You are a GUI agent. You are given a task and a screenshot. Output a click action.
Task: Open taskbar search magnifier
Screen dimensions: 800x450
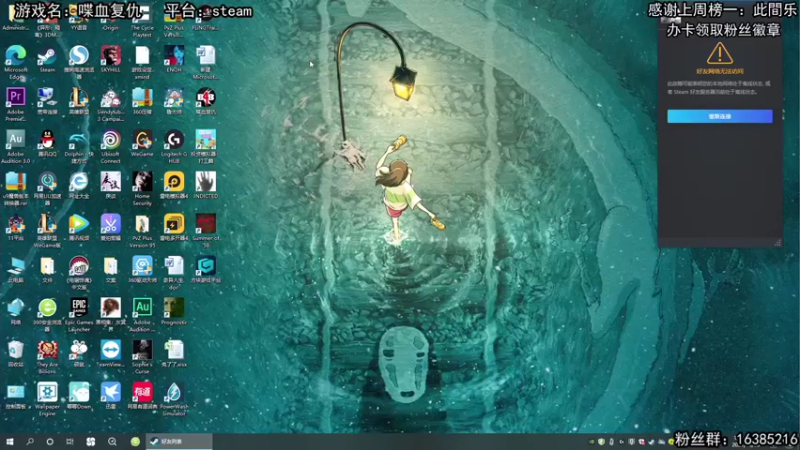tap(30, 441)
